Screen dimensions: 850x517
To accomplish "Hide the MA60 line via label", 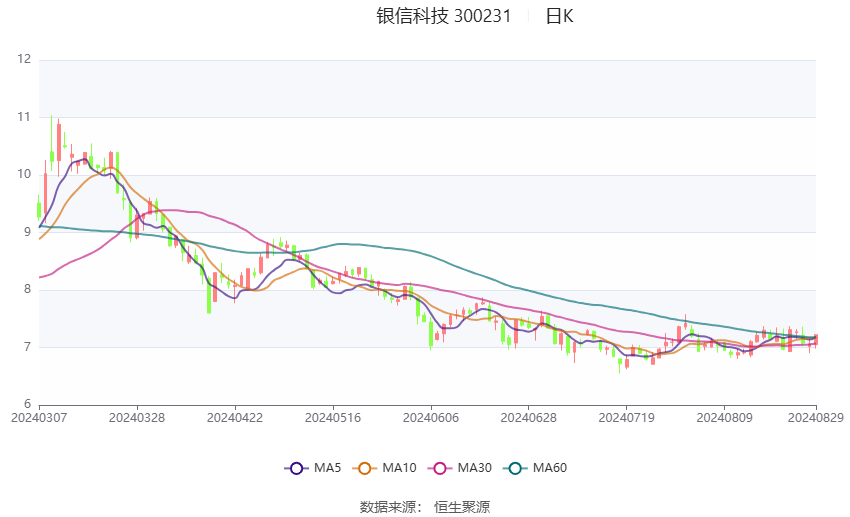I will coord(550,468).
